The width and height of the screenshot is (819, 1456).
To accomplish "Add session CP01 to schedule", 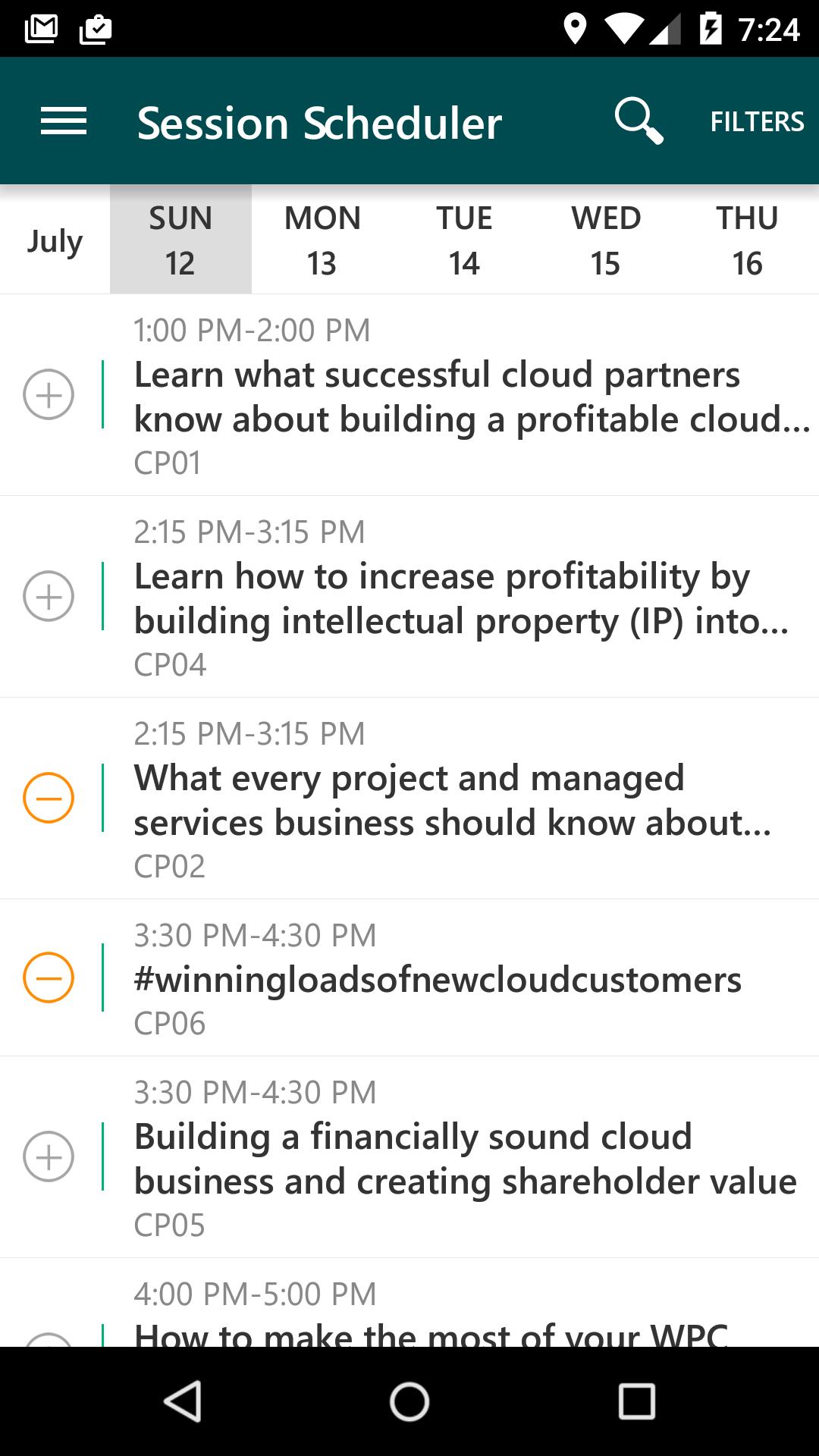I will (49, 394).
